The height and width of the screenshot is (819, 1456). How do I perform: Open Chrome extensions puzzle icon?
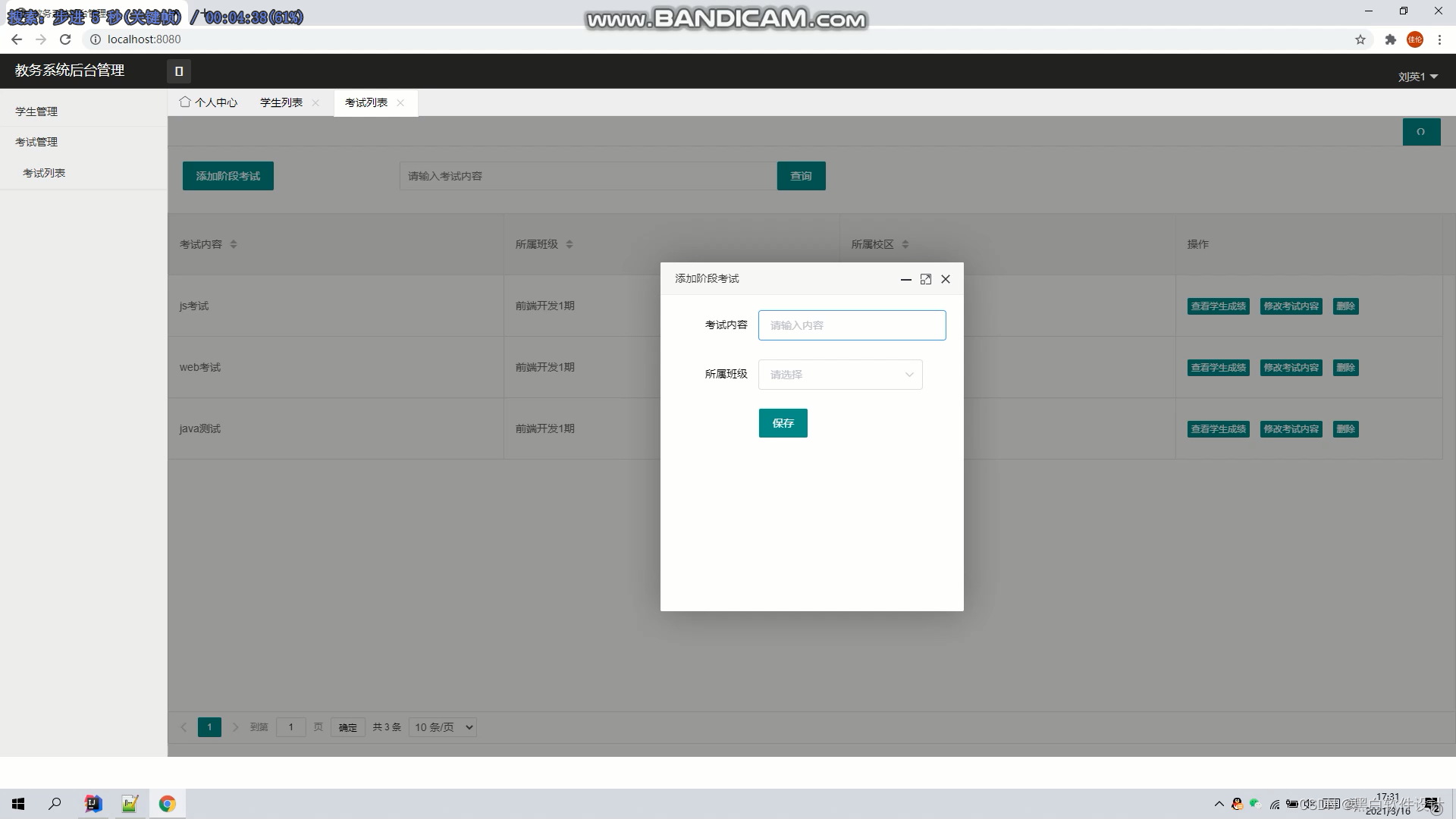click(1390, 39)
